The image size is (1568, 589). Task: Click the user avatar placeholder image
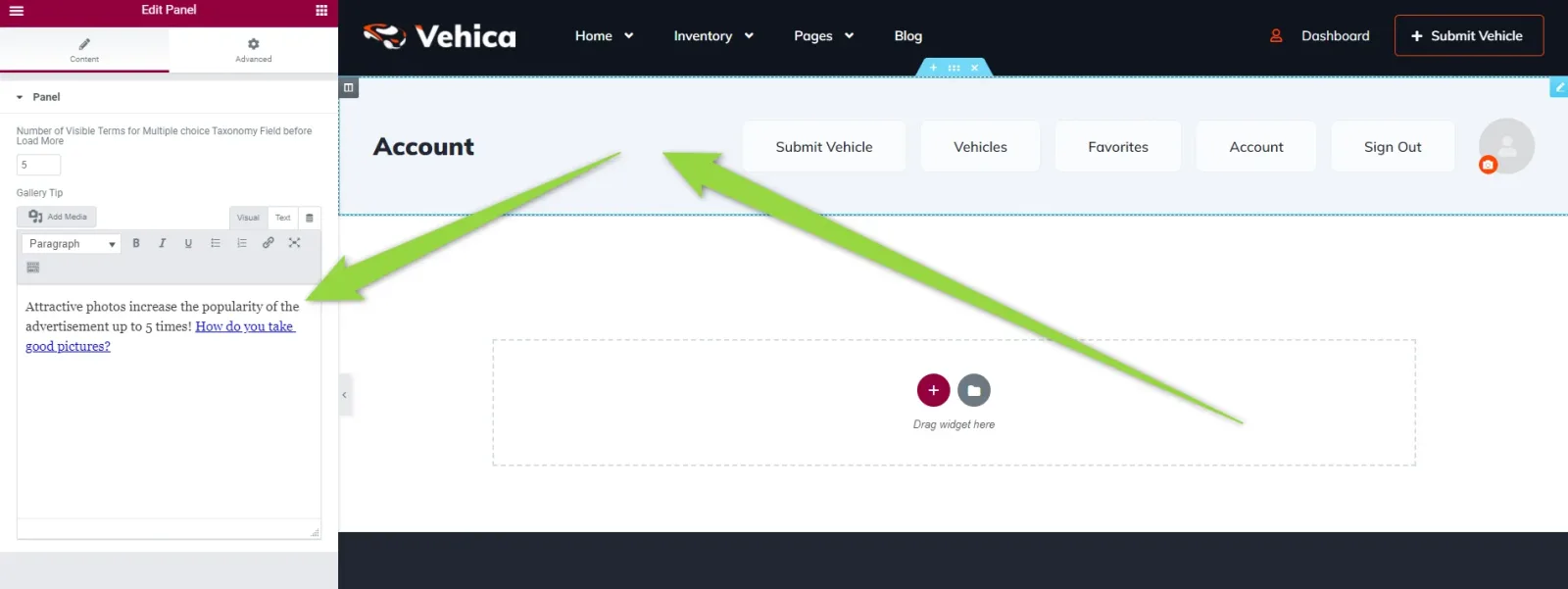pos(1507,146)
